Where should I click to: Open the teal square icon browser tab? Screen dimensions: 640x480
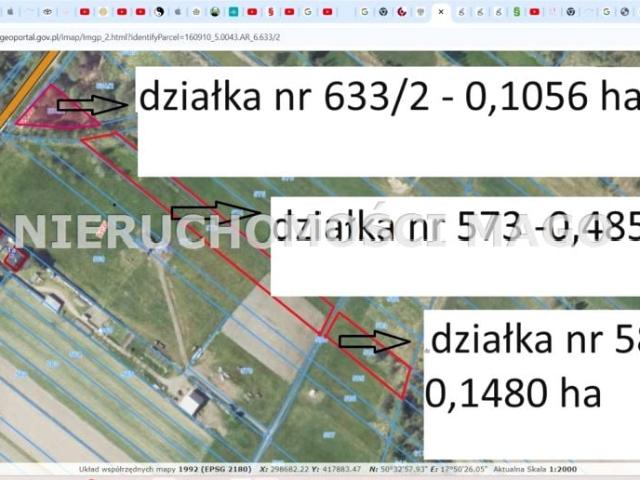(x=233, y=12)
